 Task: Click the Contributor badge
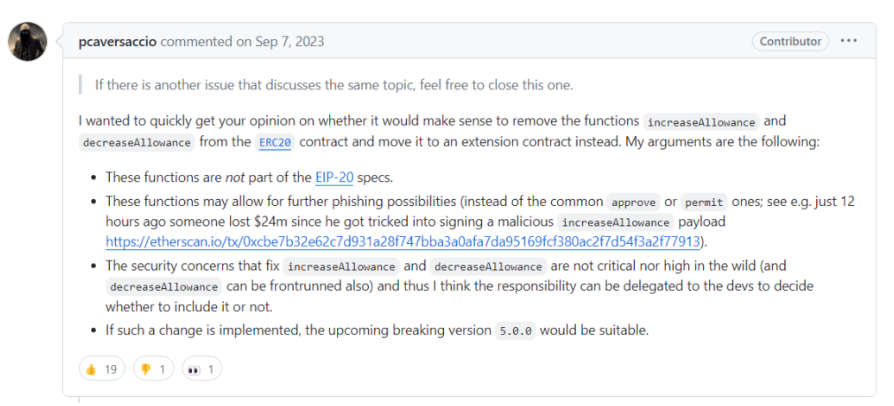click(790, 41)
